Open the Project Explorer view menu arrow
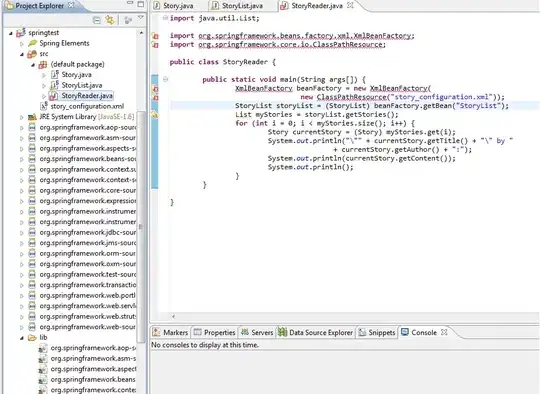The width and height of the screenshot is (540, 394). (x=141, y=18)
